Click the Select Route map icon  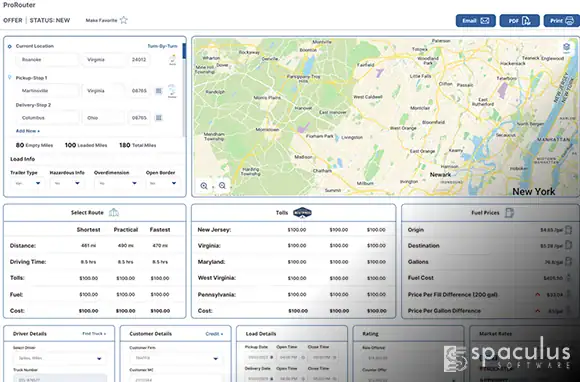coord(114,213)
